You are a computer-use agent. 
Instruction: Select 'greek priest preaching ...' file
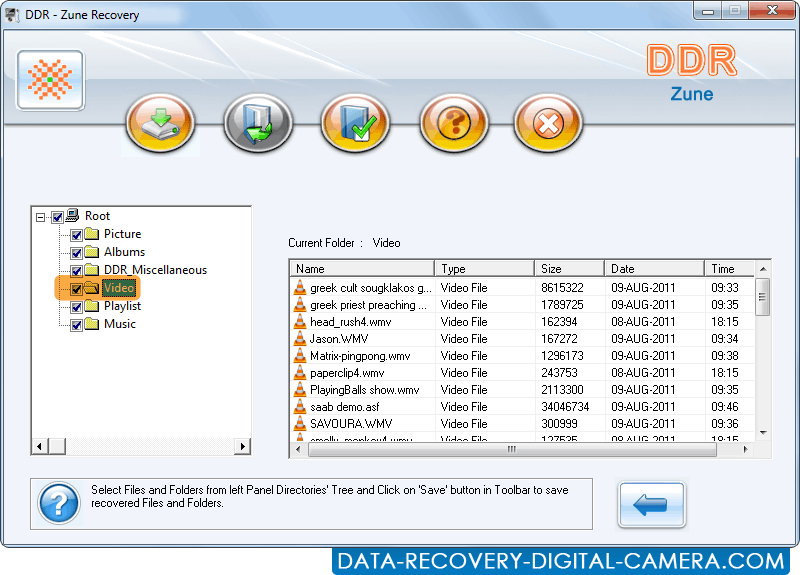pos(368,305)
